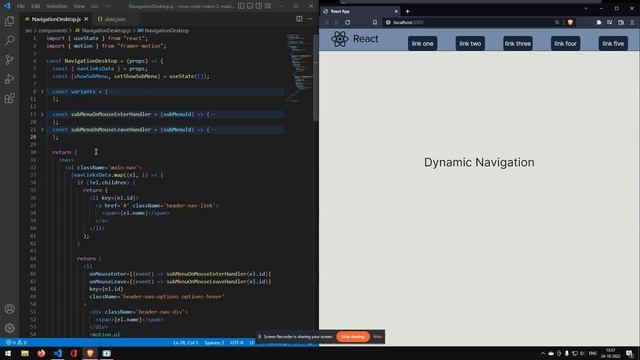The width and height of the screenshot is (640, 360).
Task: Open the Go menu
Action: point(94,6)
